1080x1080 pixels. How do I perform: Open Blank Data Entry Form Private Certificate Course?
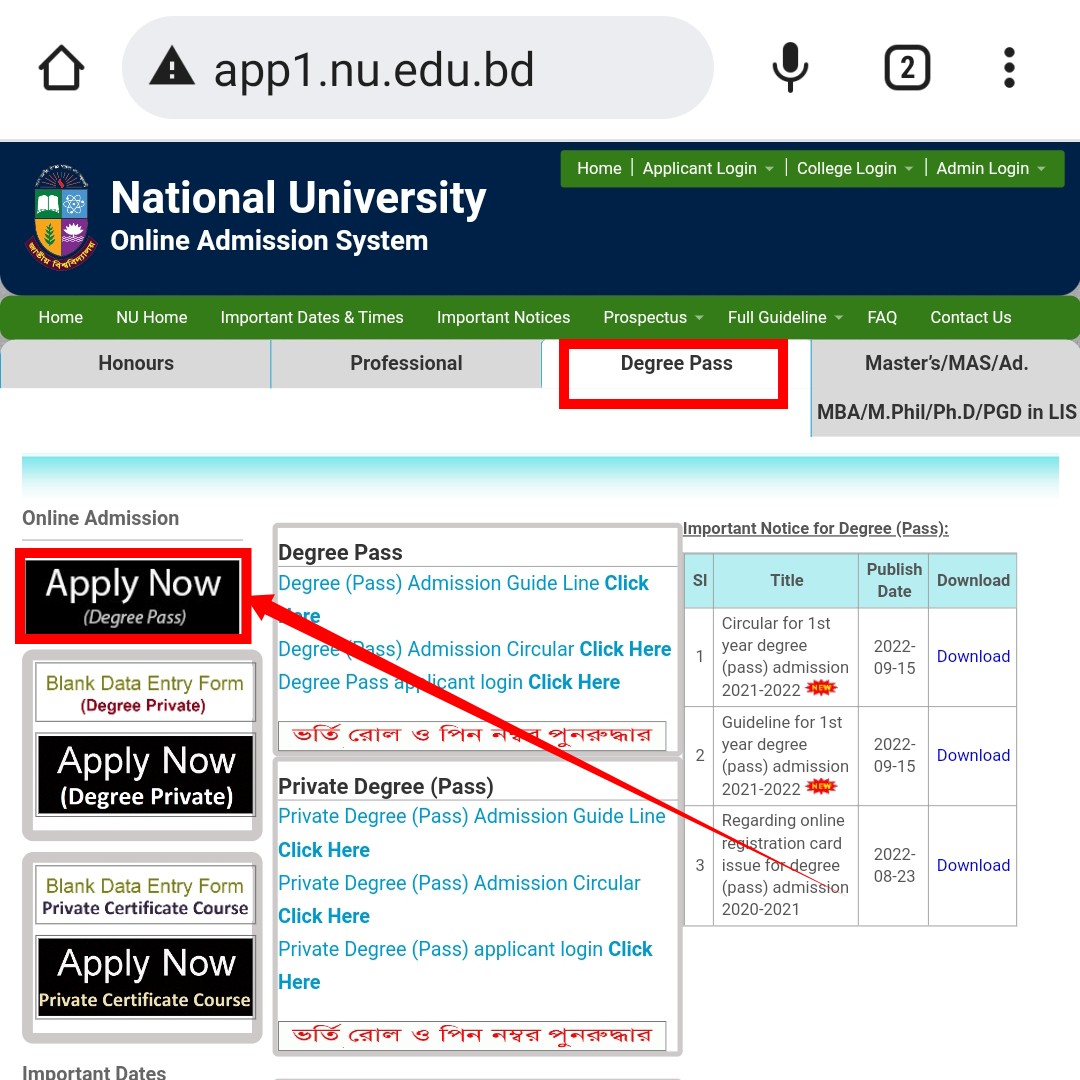click(x=145, y=895)
